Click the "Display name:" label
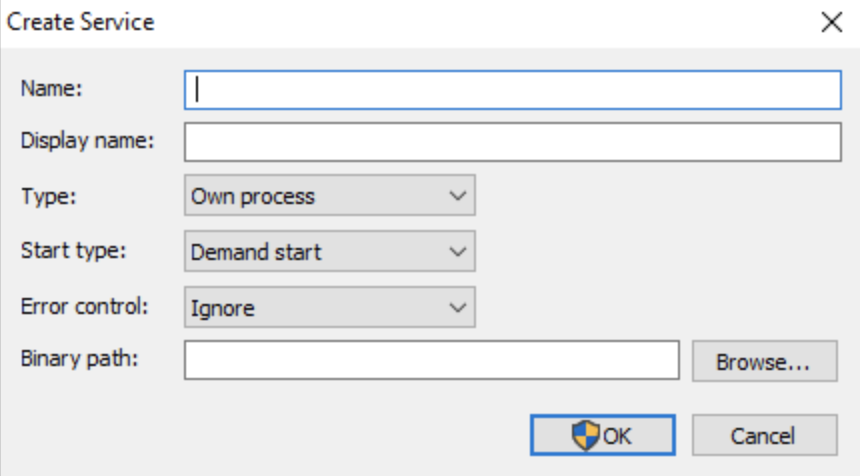Screen dimensions: 860x476 [x=87, y=141]
